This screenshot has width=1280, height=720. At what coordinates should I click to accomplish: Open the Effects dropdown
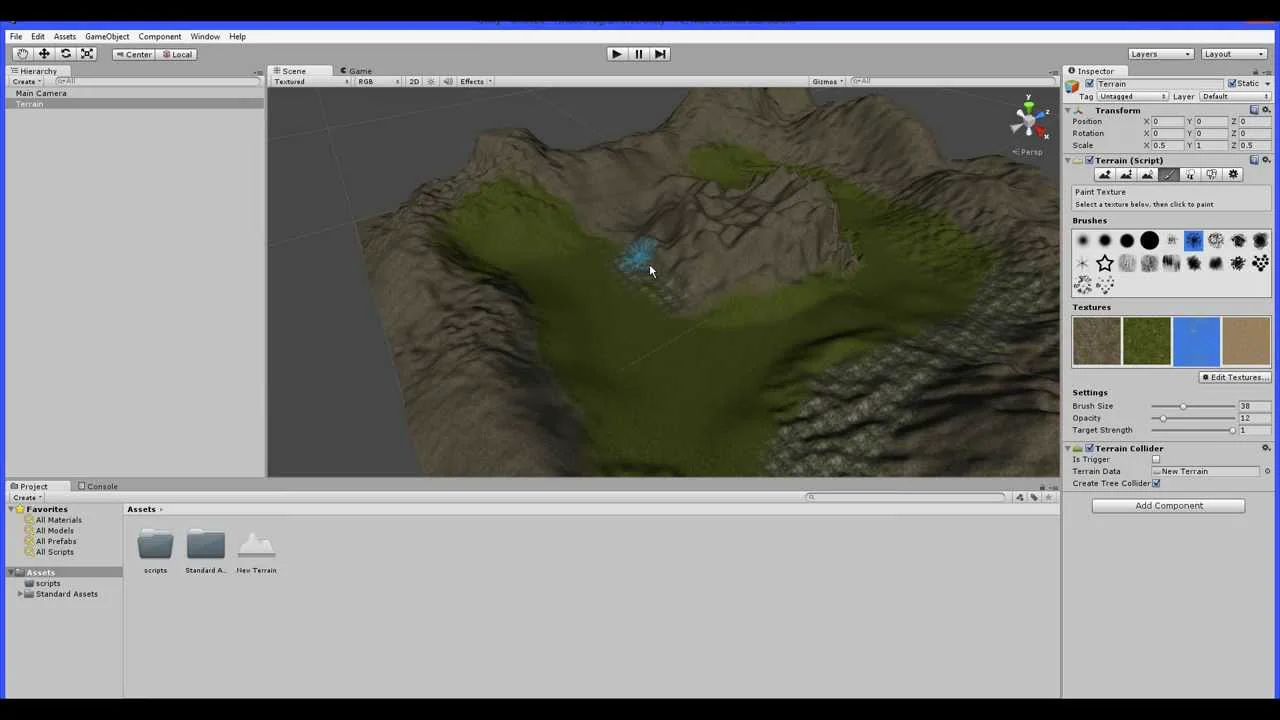pyautogui.click(x=476, y=81)
